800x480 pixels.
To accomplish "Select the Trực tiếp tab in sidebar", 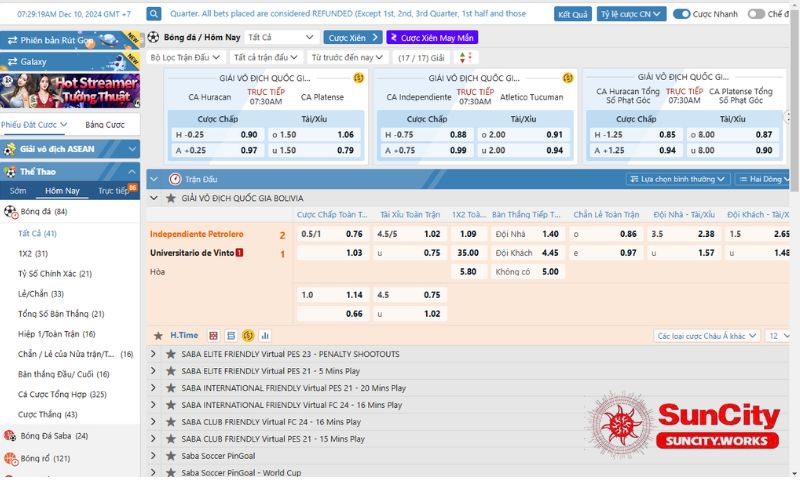I will coord(113,190).
